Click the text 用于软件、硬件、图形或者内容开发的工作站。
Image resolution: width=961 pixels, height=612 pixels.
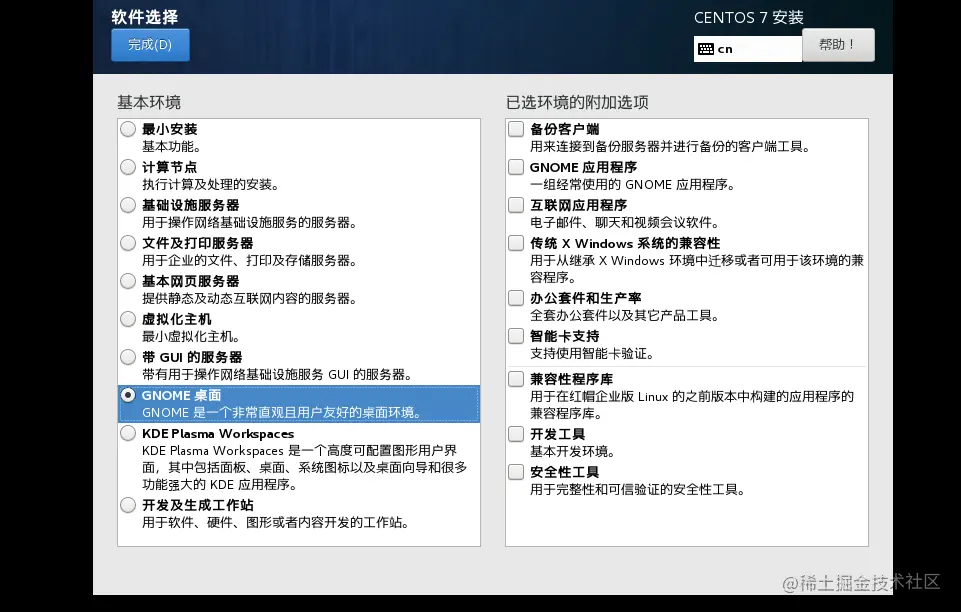pos(276,523)
